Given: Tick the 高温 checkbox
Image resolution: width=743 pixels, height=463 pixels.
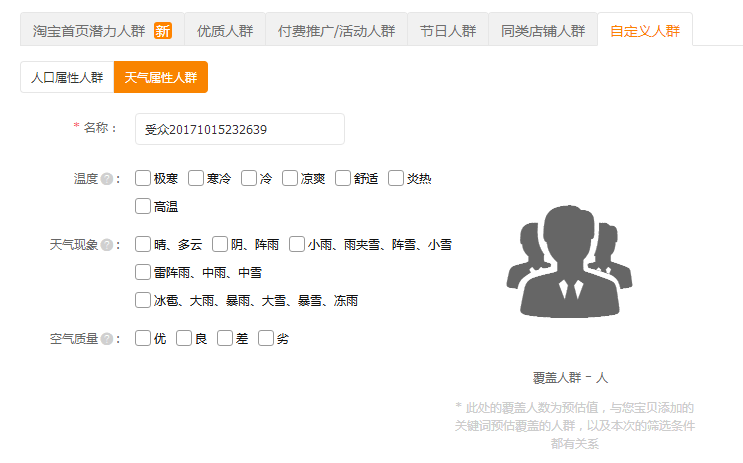Looking at the screenshot, I should click(x=143, y=207).
